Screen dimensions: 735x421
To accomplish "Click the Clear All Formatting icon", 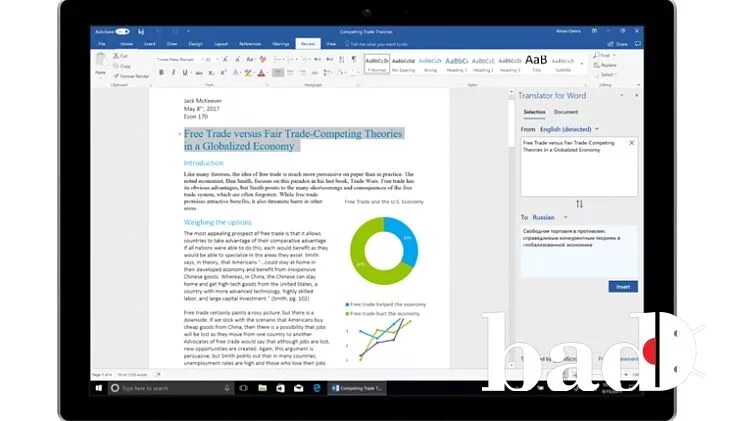I will pyautogui.click(x=262, y=60).
